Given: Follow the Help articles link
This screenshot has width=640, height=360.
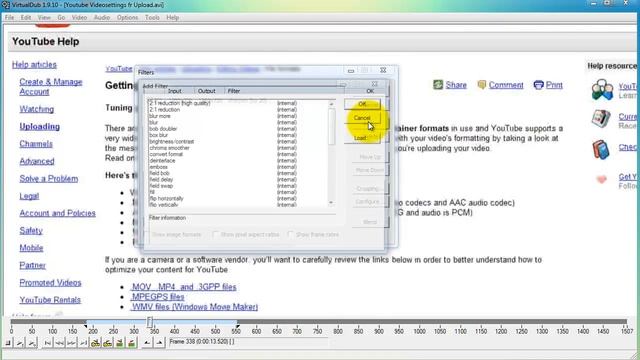Looking at the screenshot, I should (x=34, y=64).
